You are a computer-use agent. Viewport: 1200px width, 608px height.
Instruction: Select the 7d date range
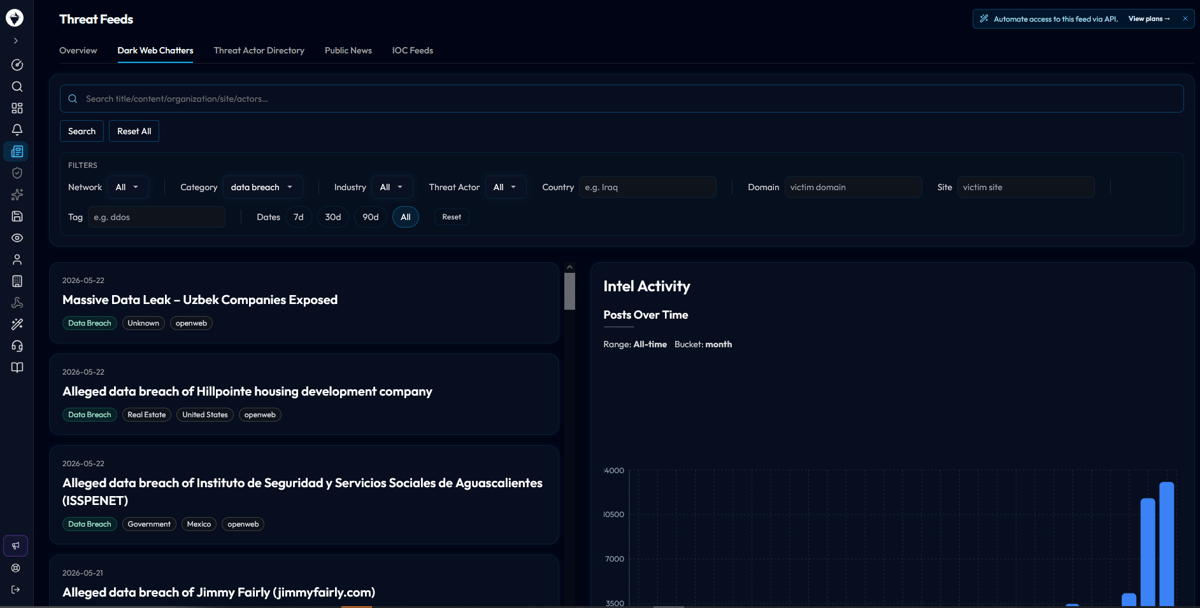point(298,217)
